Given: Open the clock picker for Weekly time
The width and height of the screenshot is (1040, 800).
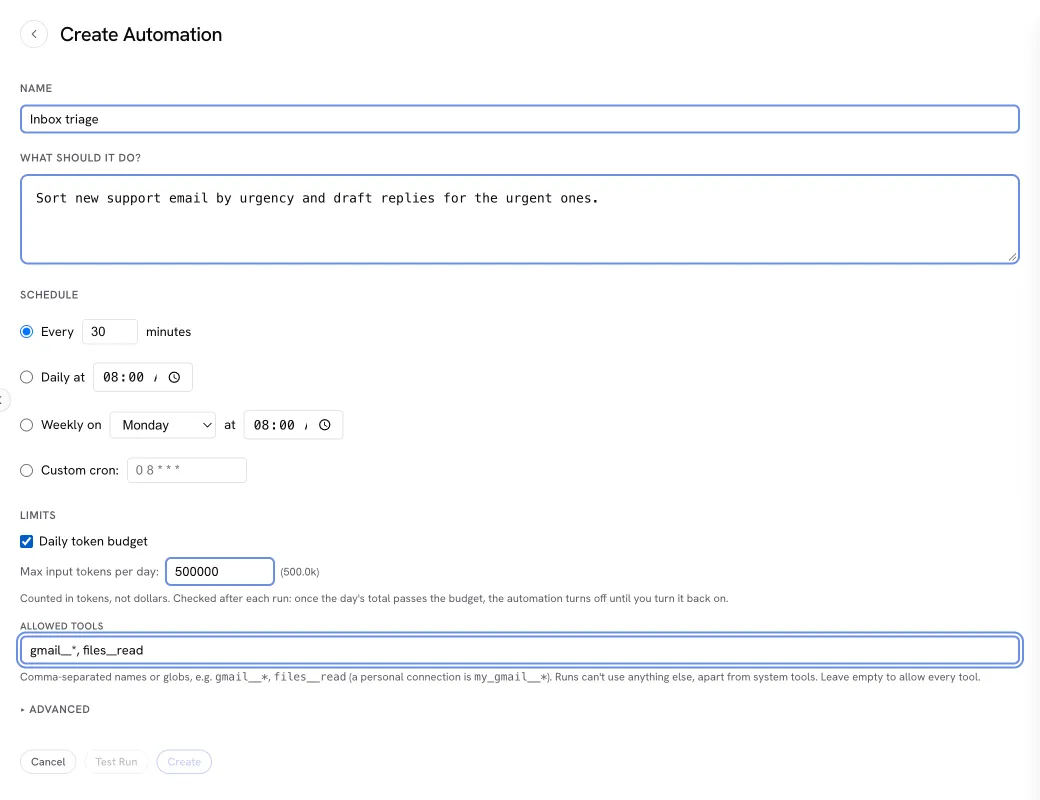Looking at the screenshot, I should point(324,425).
